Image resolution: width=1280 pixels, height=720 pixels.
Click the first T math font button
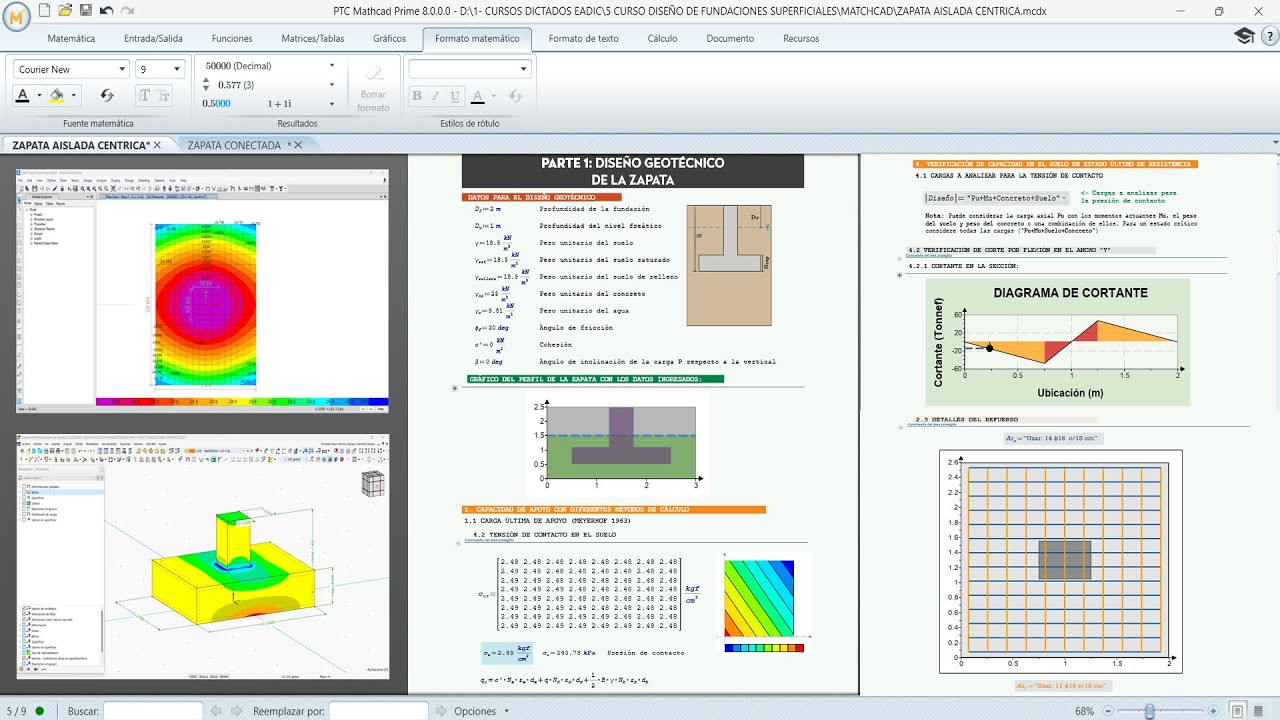coord(143,96)
